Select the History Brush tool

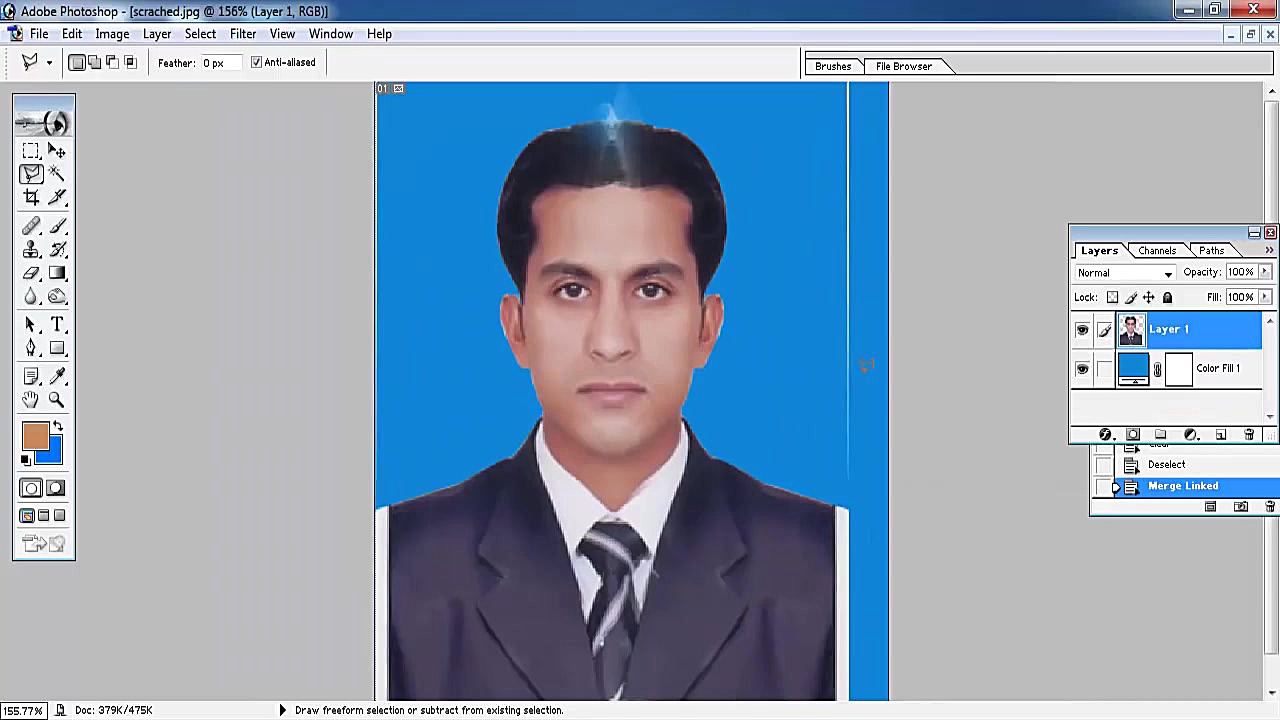click(x=57, y=250)
